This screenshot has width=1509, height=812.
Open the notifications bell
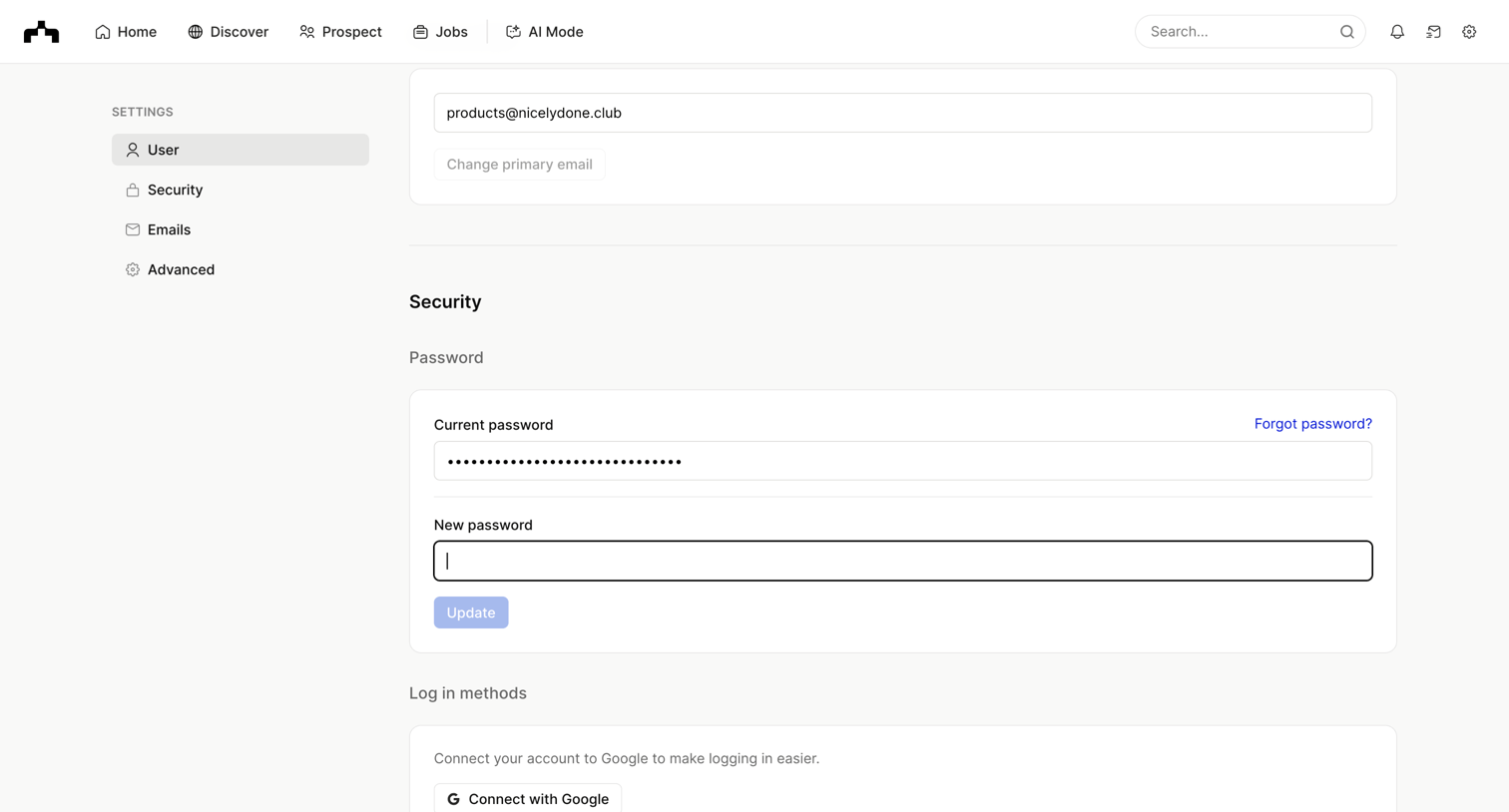(1397, 32)
